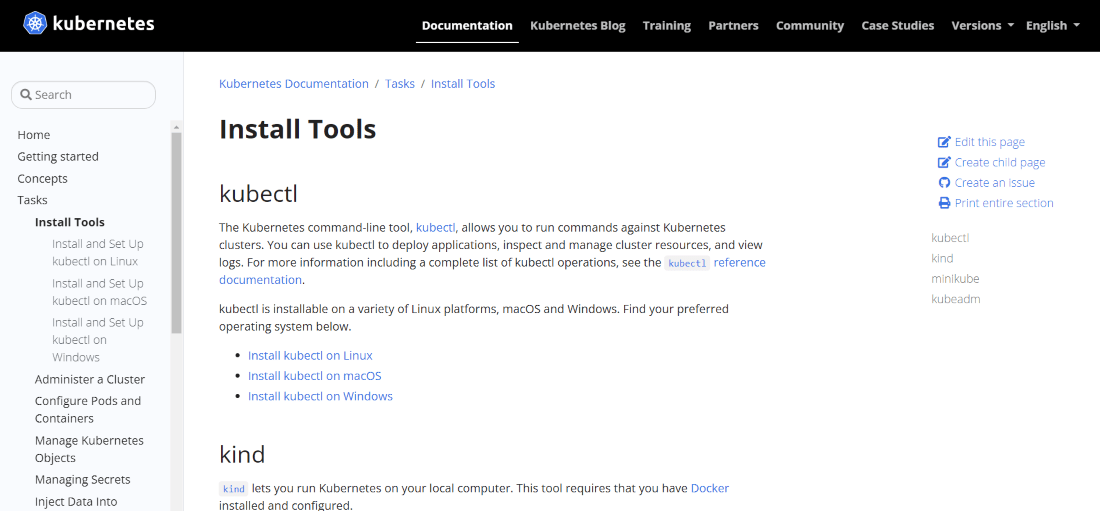
Task: Open sidebar item Install and Set Up kubectl on macOS
Action: point(99,292)
